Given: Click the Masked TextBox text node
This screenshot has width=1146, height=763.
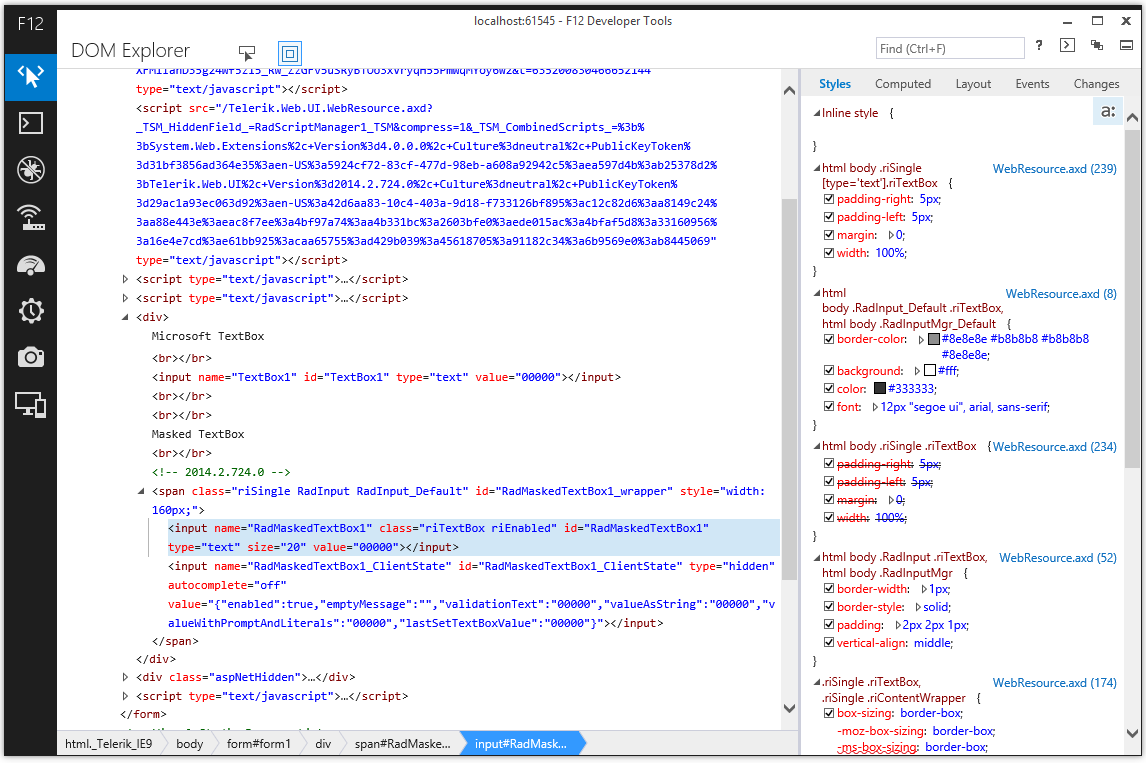Looking at the screenshot, I should 197,434.
